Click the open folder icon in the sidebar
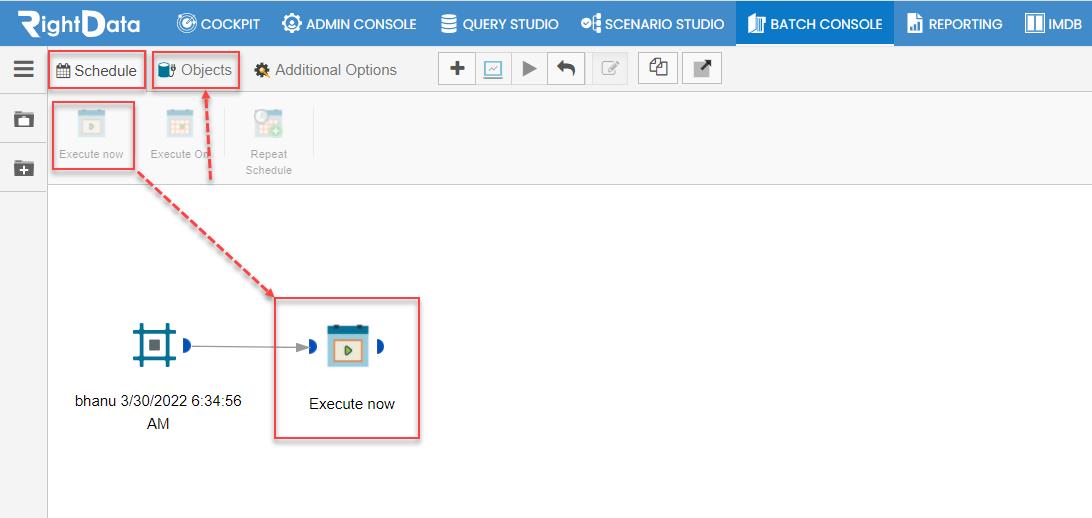1092x518 pixels. (x=24, y=119)
